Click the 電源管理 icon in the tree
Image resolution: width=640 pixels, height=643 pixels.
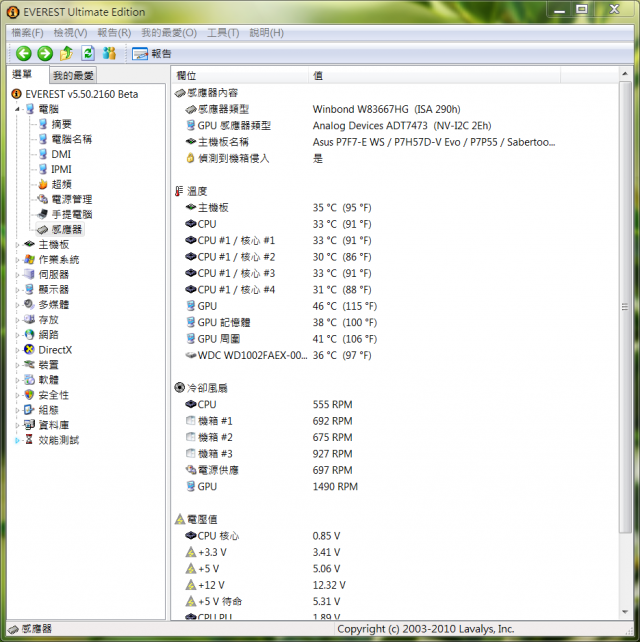click(x=43, y=199)
